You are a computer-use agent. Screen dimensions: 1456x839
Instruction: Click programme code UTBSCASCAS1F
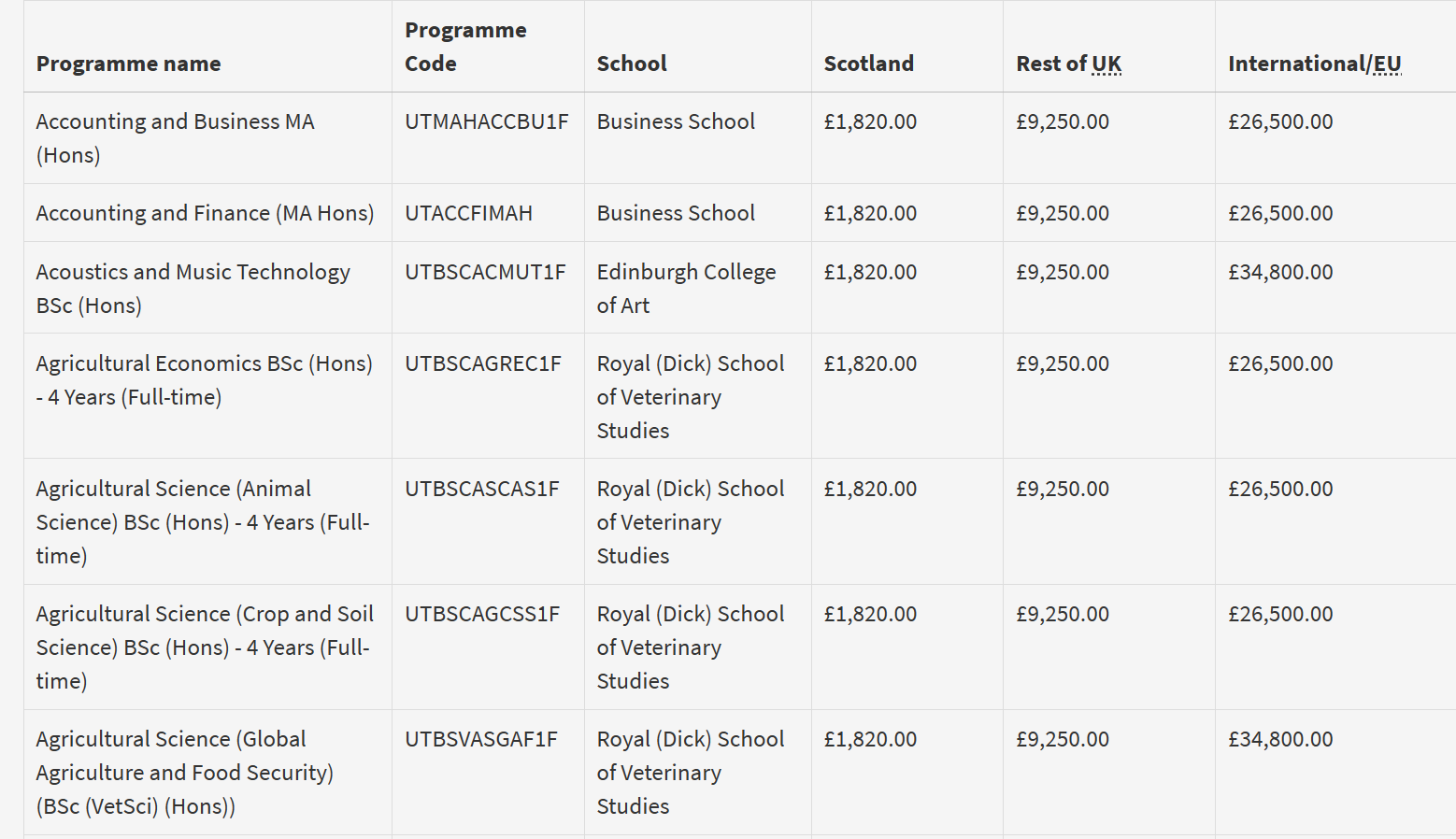(x=481, y=489)
